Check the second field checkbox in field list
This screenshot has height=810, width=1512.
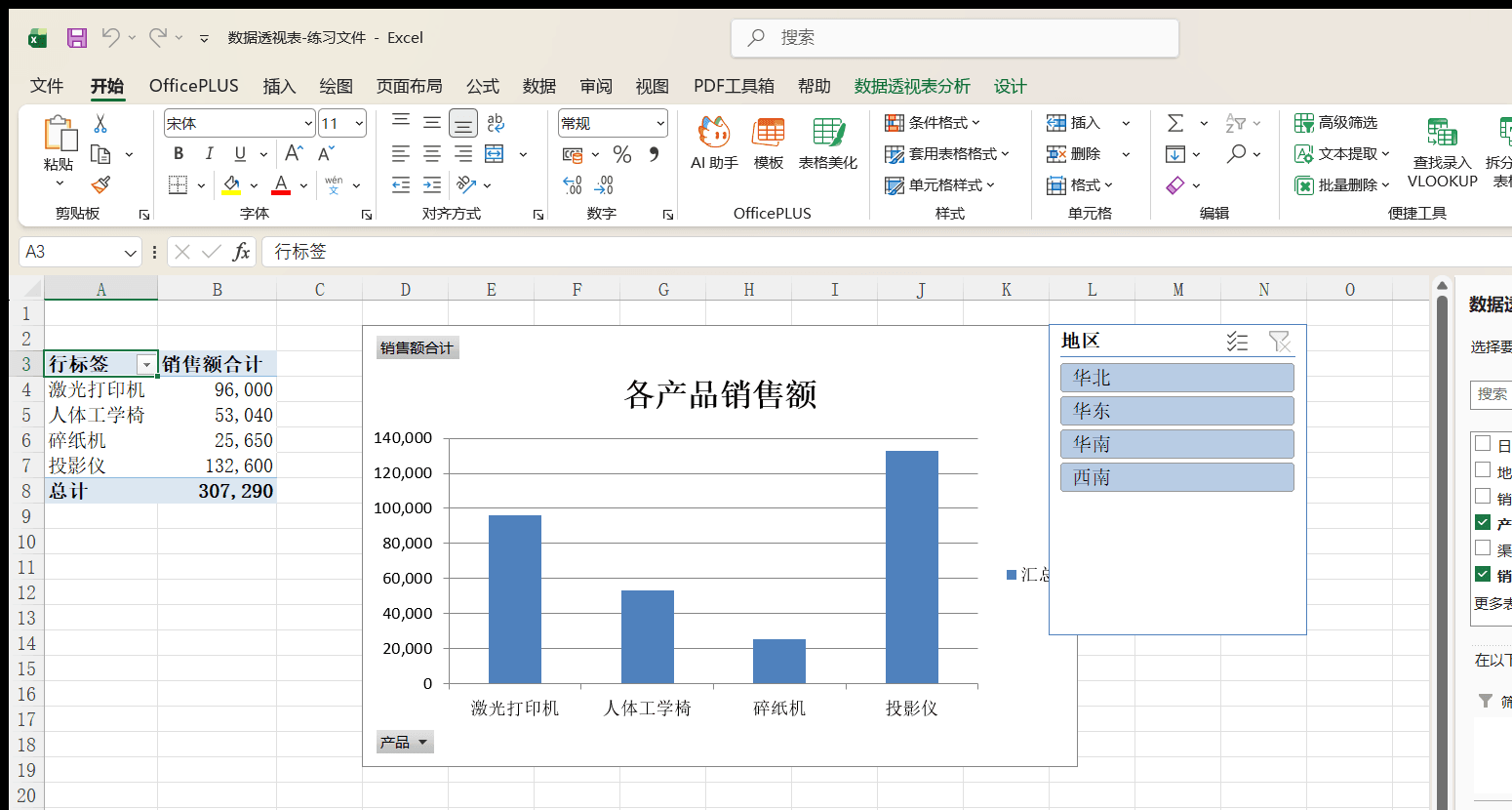(x=1483, y=469)
